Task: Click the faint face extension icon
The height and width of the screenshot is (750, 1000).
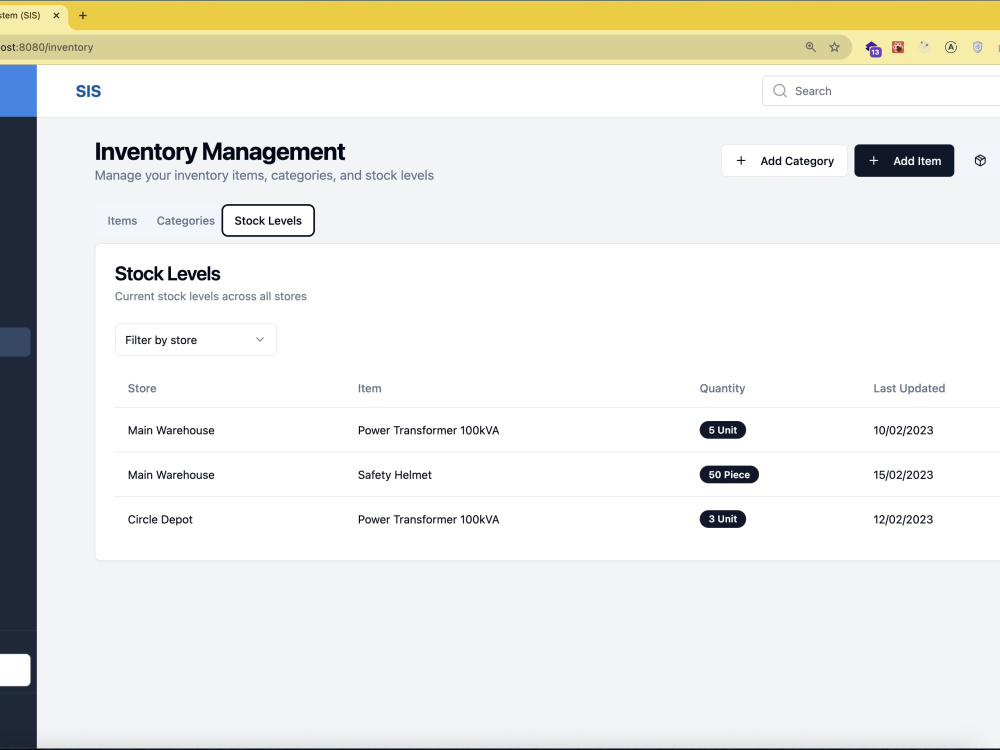Action: pos(925,47)
